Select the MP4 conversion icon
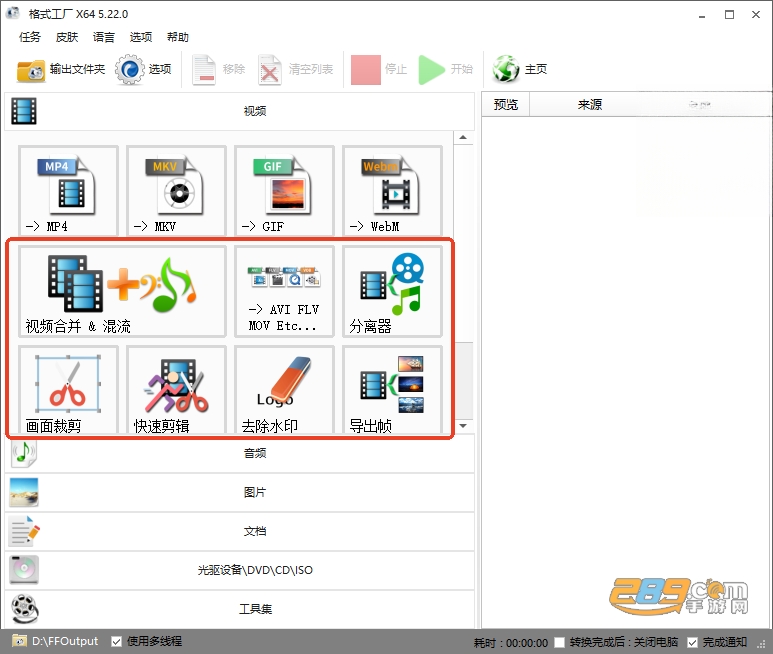 click(68, 191)
